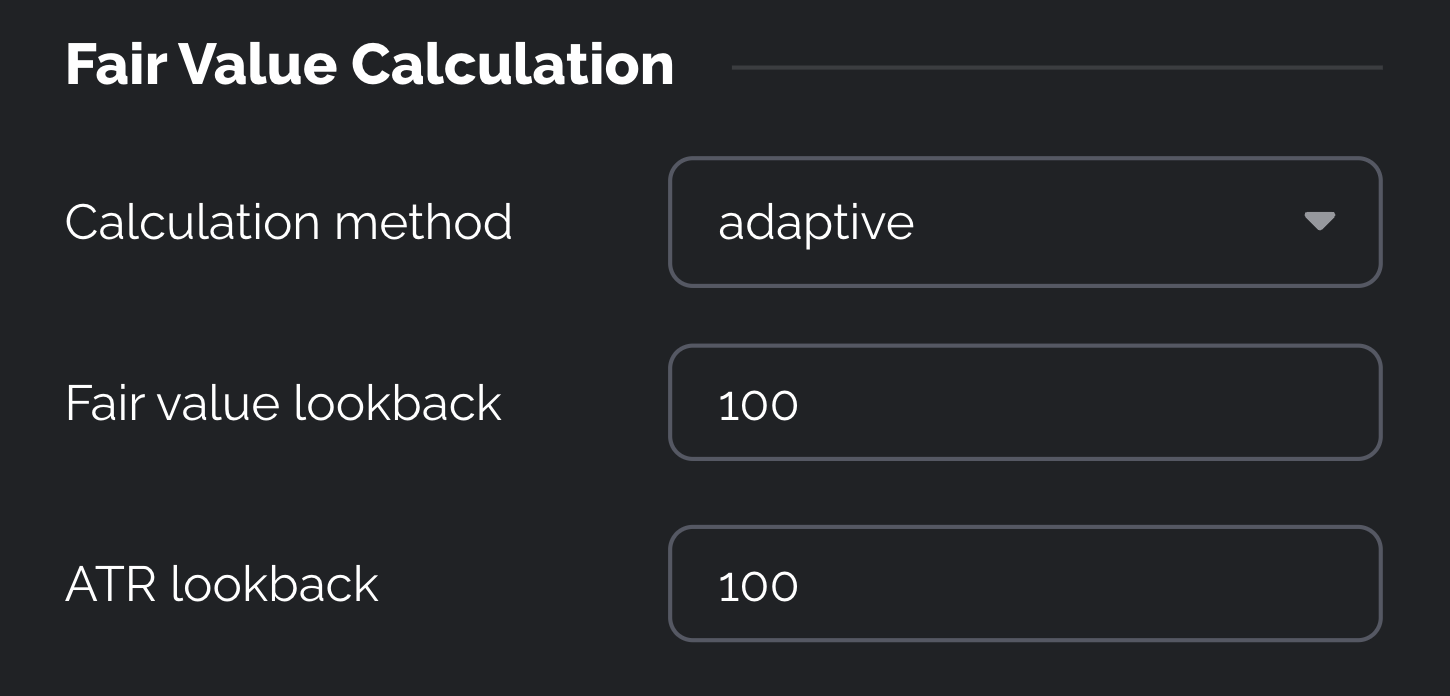
Task: Click the "100" value in ATR lookback
Action: 758,585
